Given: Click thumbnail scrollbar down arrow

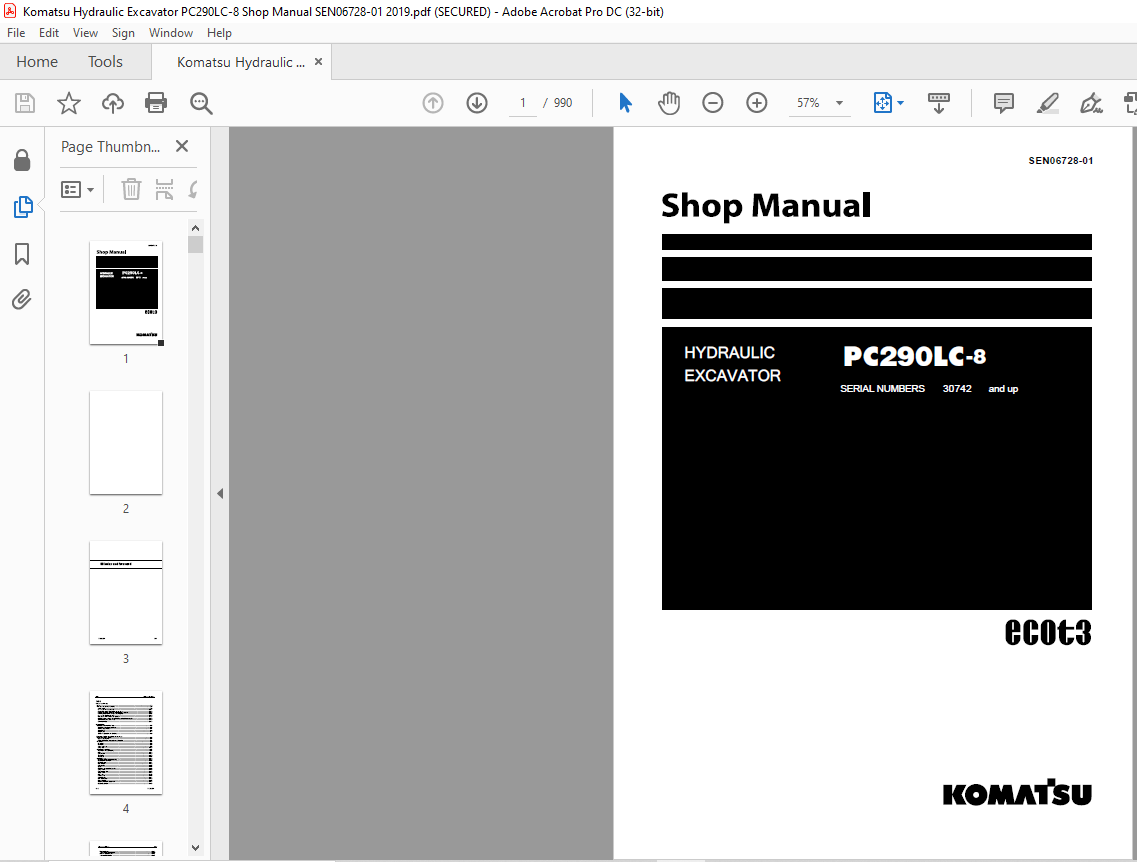Looking at the screenshot, I should [x=195, y=848].
